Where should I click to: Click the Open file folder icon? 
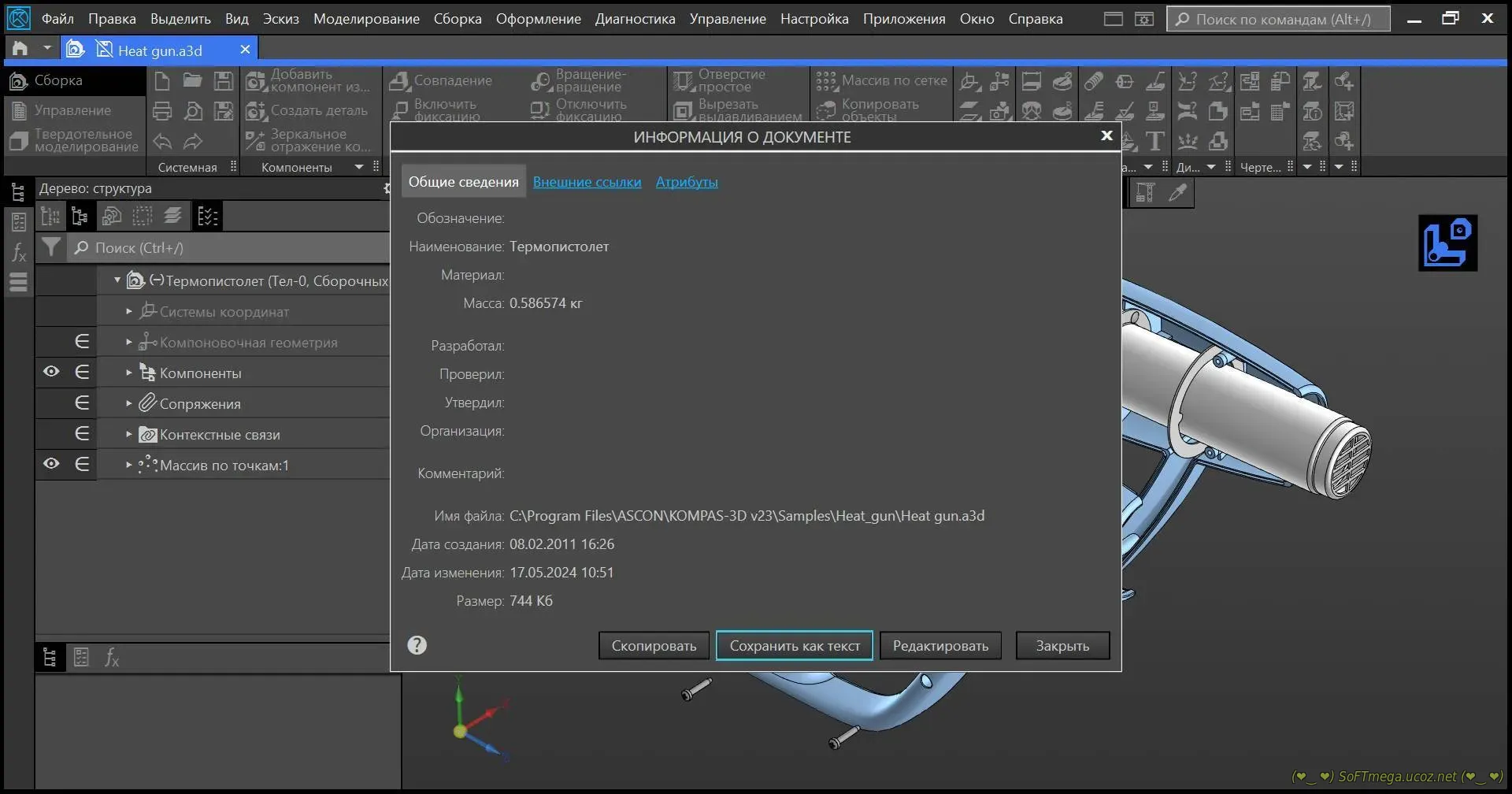coord(193,80)
